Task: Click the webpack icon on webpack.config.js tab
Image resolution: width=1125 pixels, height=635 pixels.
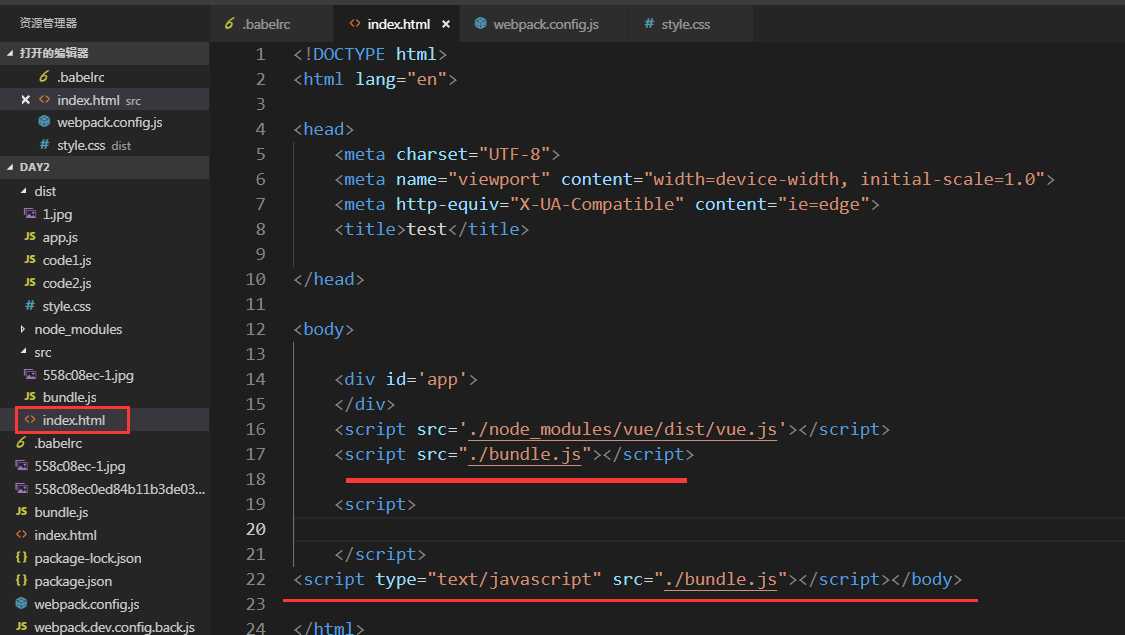Action: pyautogui.click(x=480, y=24)
